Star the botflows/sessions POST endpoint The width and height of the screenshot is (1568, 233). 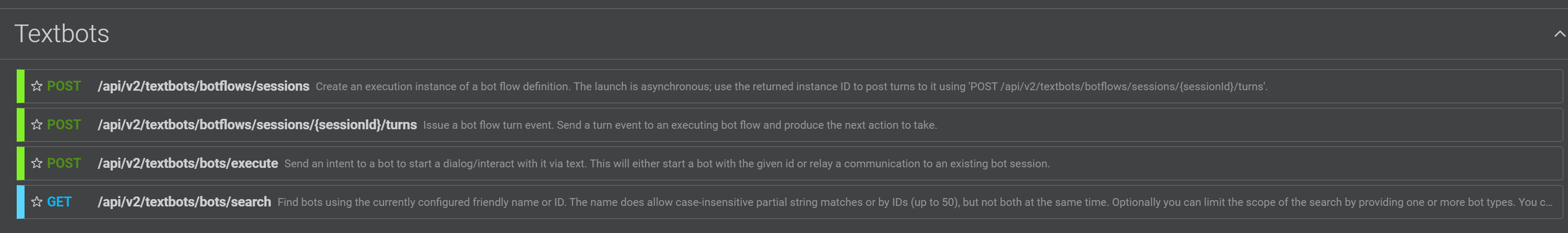pos(37,87)
